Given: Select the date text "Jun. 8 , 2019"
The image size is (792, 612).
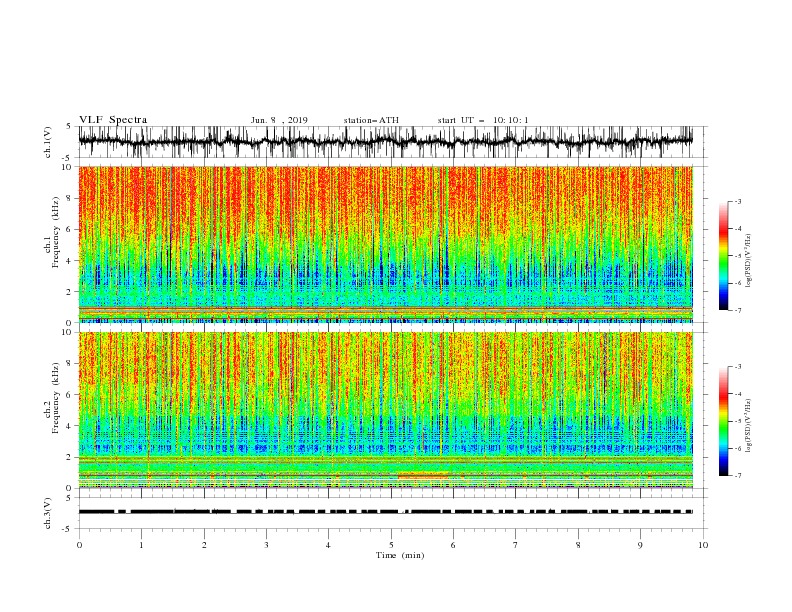Looking at the screenshot, I should pyautogui.click(x=279, y=120).
